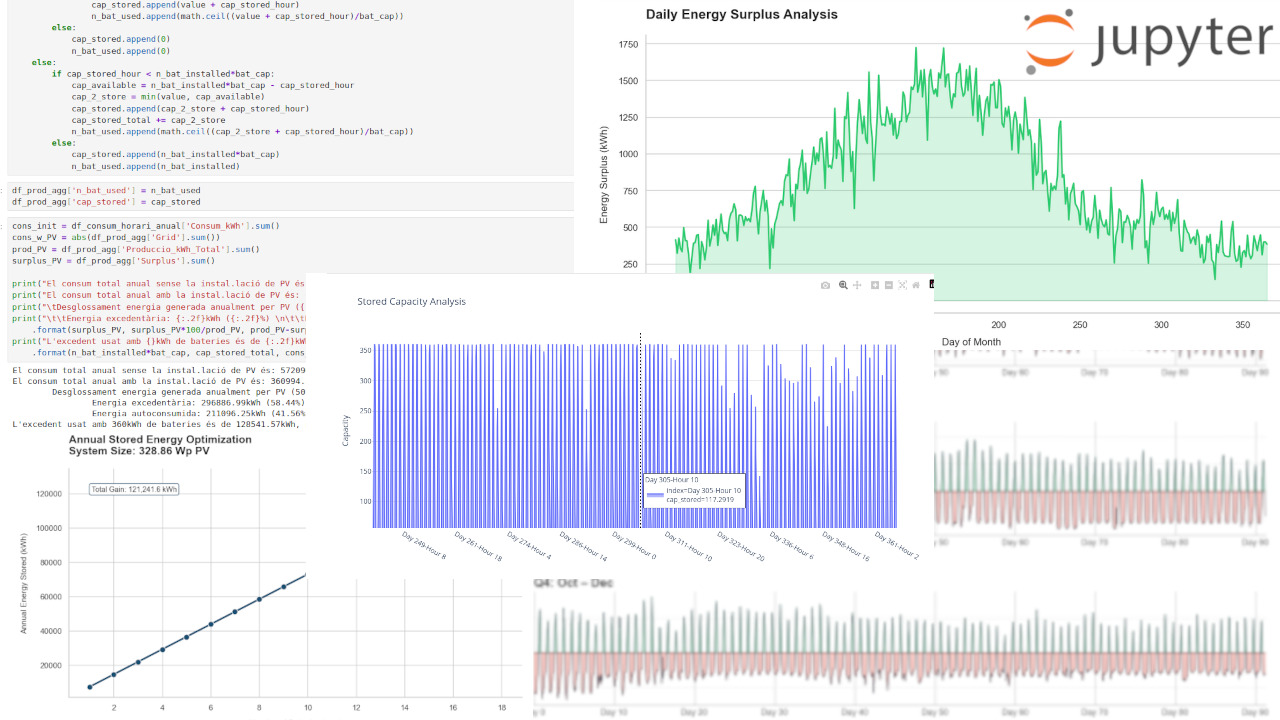1280x720 pixels.
Task: Select the Zoom magnifier tool in plot modebar
Action: pyautogui.click(x=843, y=285)
